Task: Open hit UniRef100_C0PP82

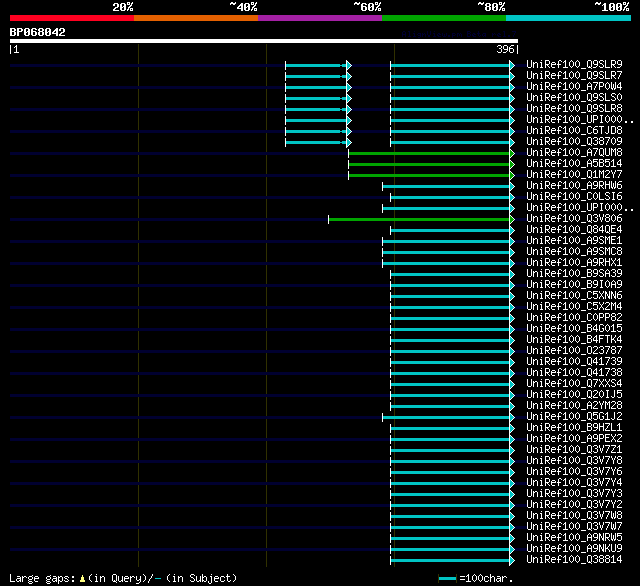Action: (574, 318)
